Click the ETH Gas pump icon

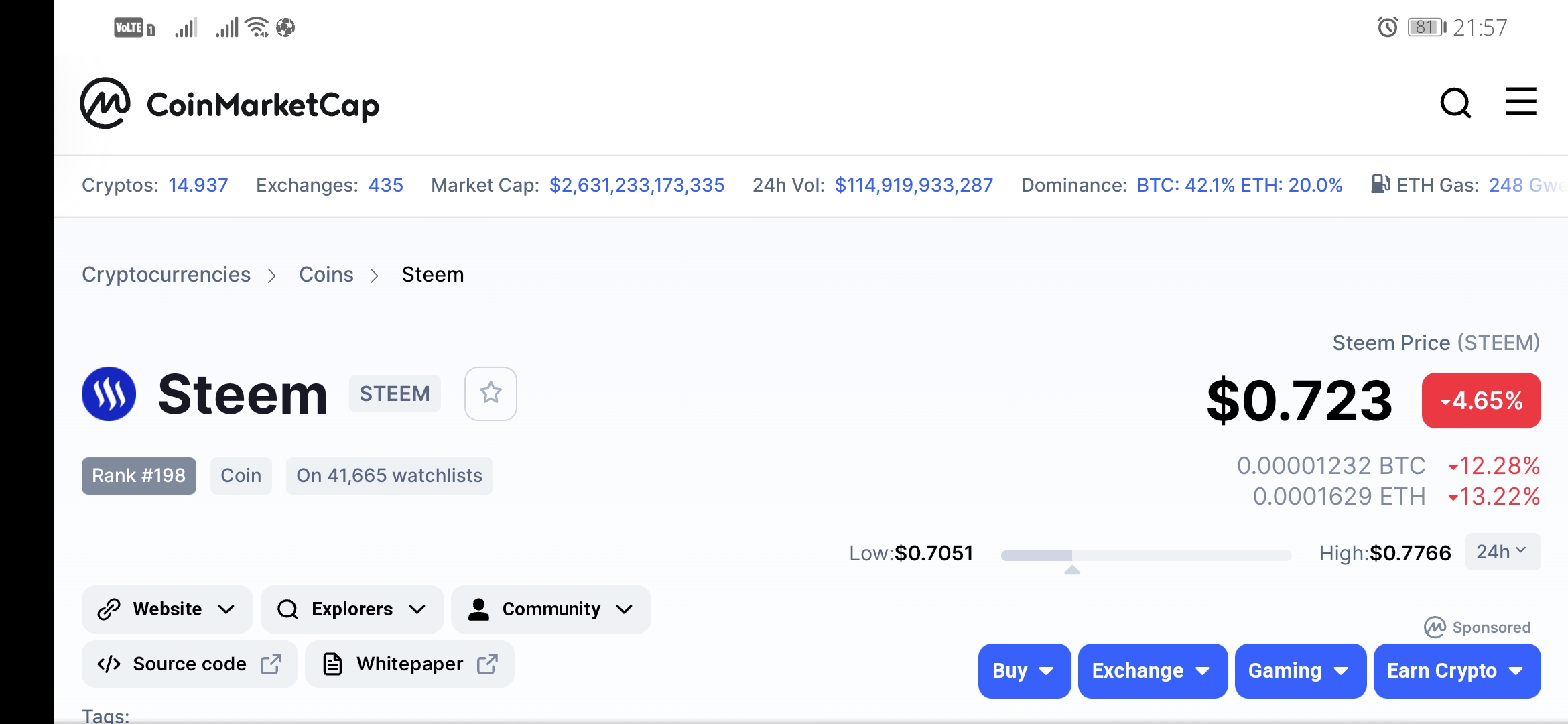click(x=1380, y=184)
